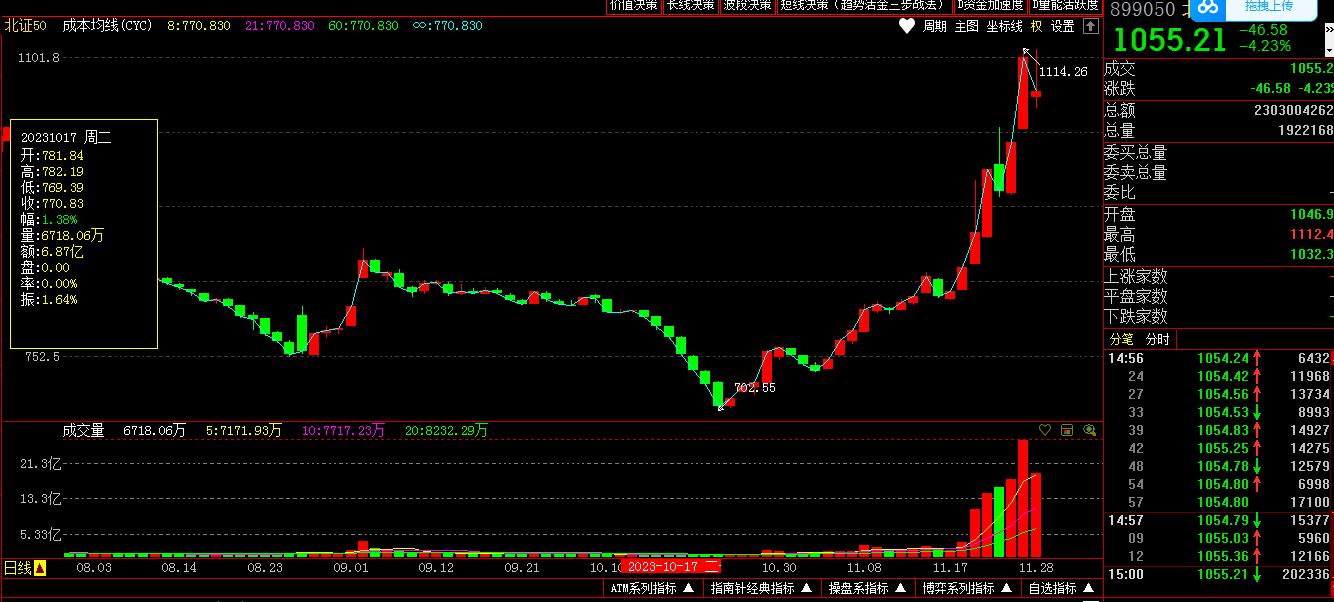Click the 752.5 price axis label
The height and width of the screenshot is (602, 1334).
(41, 357)
